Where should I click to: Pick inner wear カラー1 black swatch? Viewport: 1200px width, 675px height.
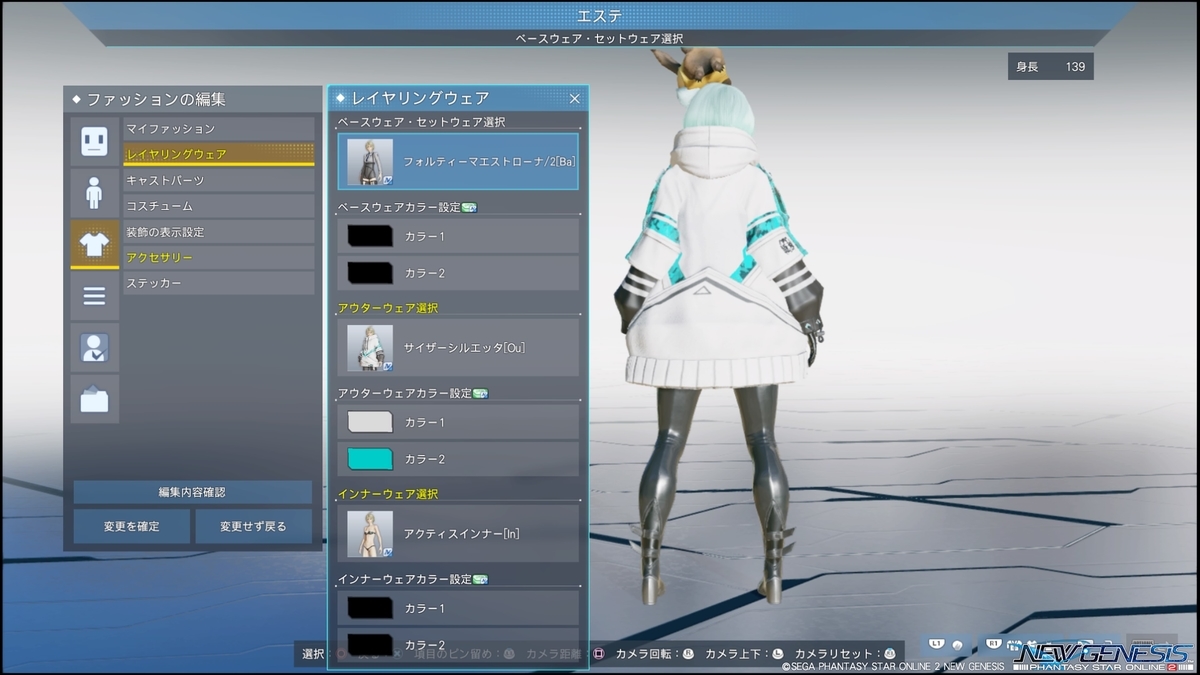[369, 608]
